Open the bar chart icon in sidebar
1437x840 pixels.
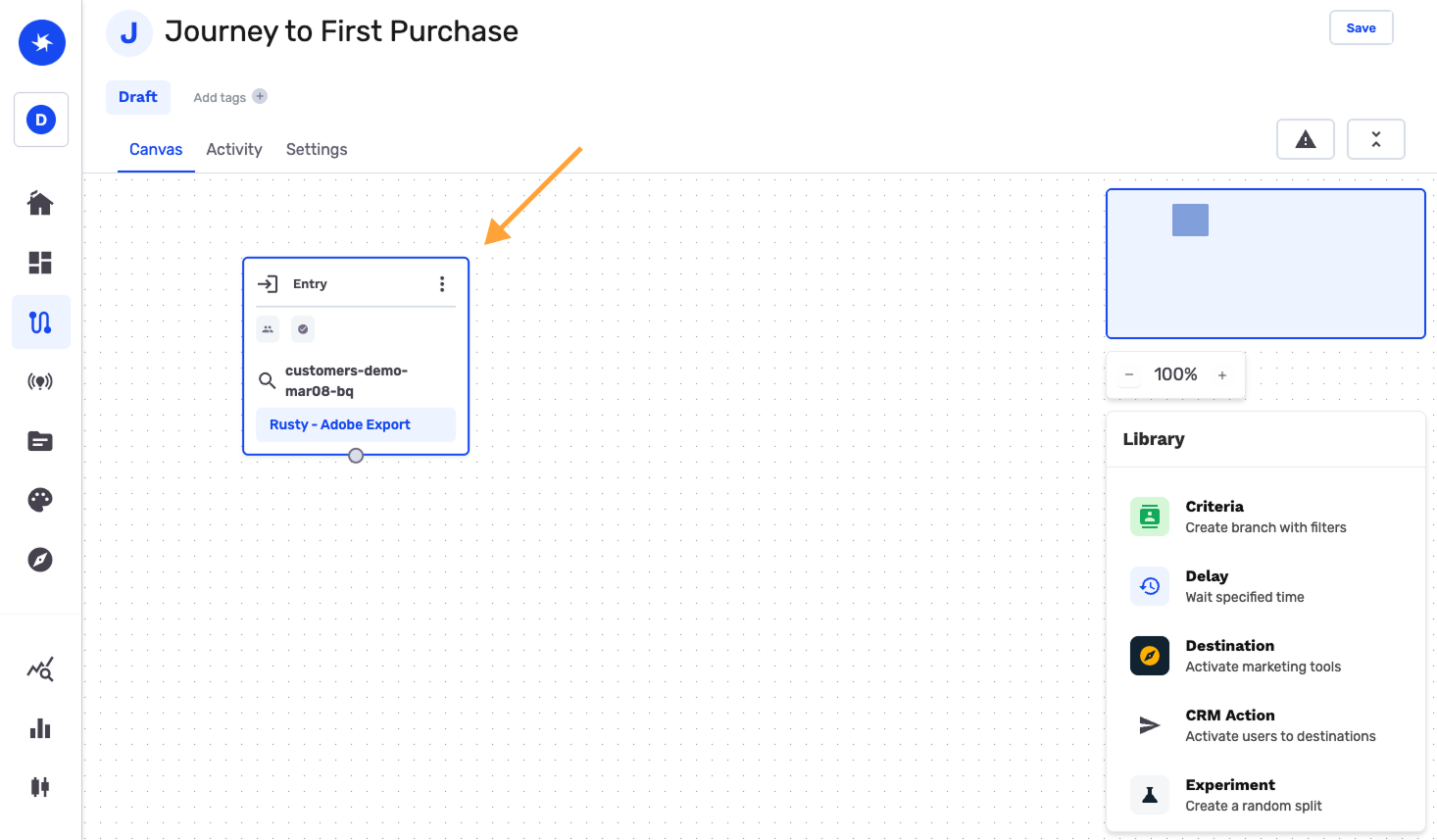pos(40,728)
